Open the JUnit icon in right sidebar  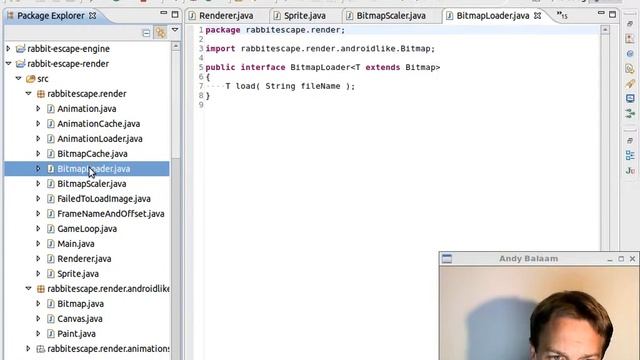coord(630,170)
